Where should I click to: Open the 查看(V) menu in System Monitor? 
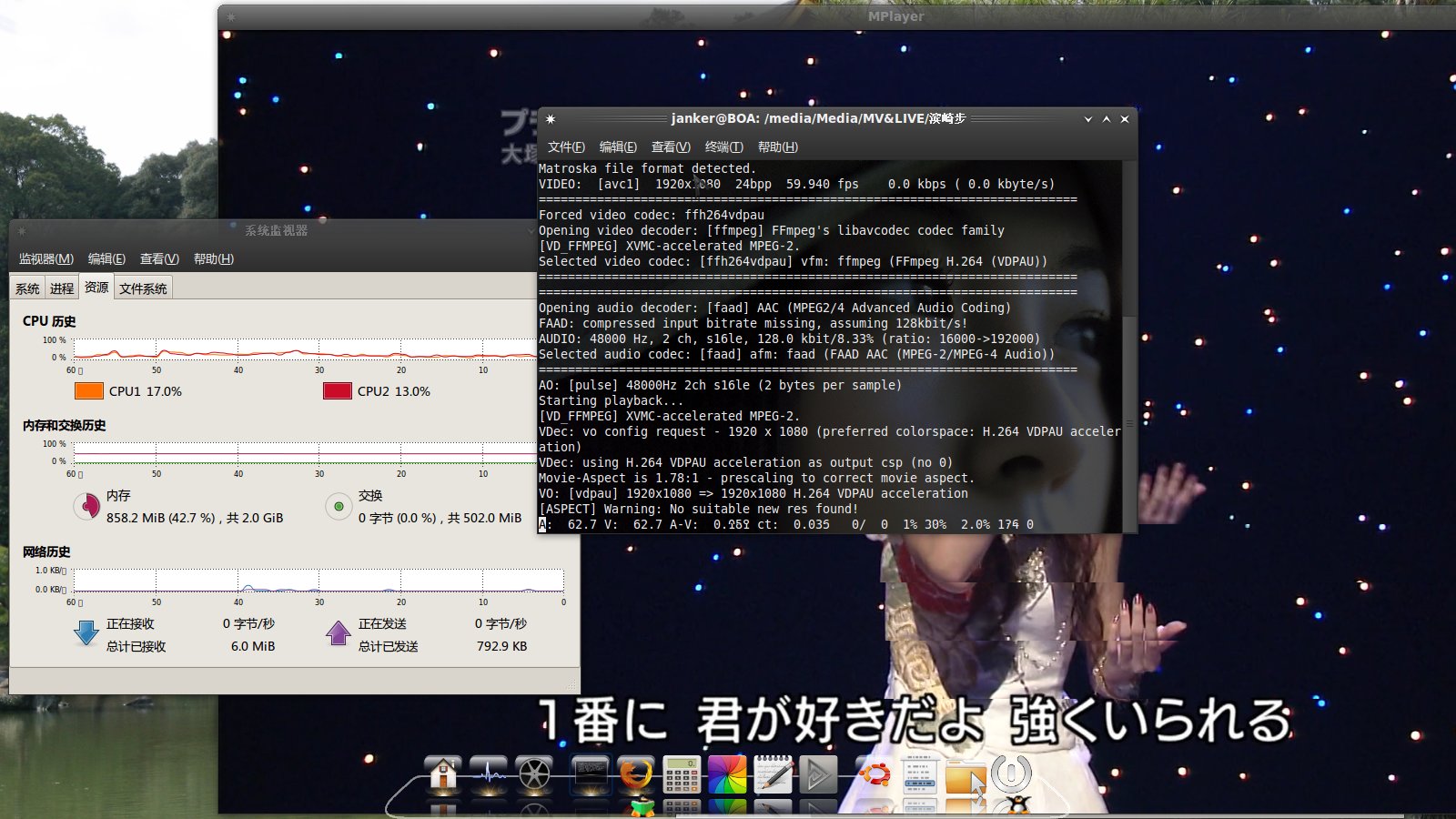pos(159,259)
